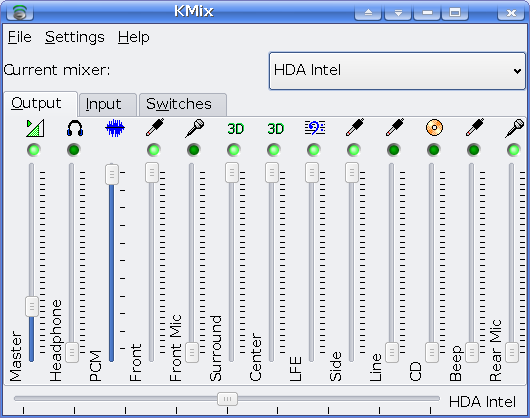Open the File menu
This screenshot has width=530, height=418.
(x=20, y=37)
